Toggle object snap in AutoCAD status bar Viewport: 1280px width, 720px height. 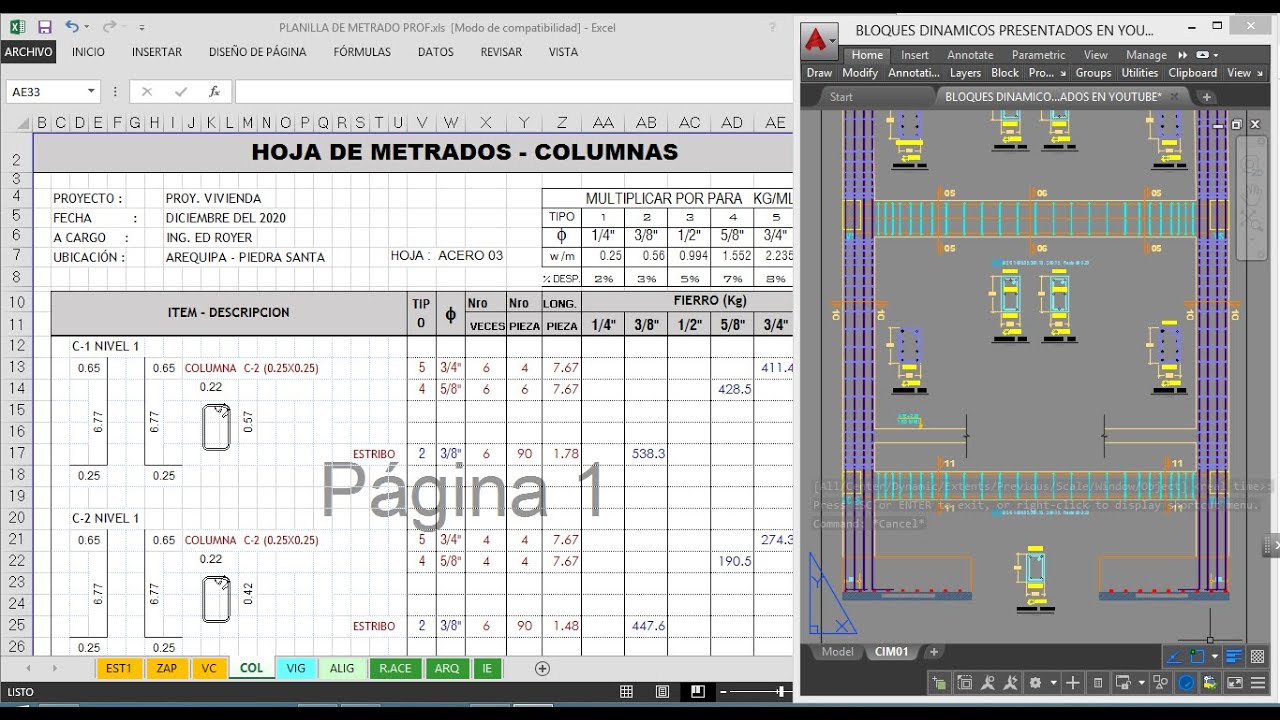[x=1197, y=657]
